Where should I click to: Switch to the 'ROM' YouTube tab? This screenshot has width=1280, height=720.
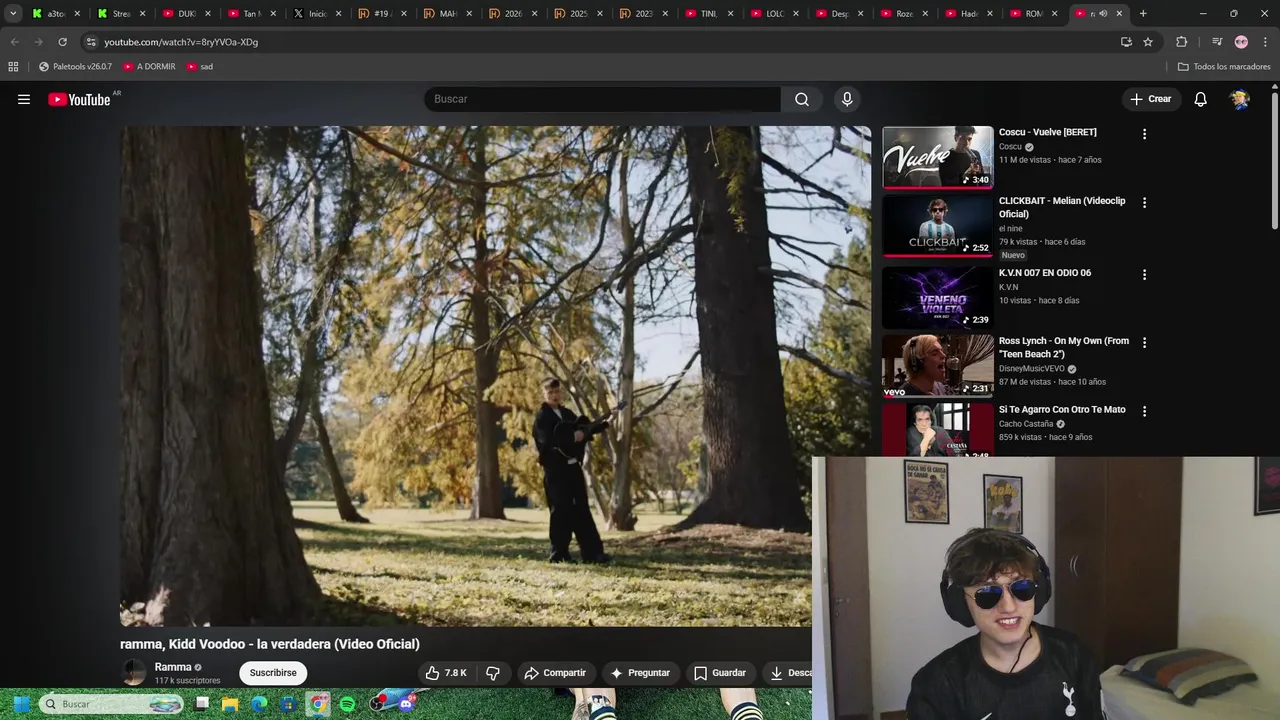[1033, 14]
